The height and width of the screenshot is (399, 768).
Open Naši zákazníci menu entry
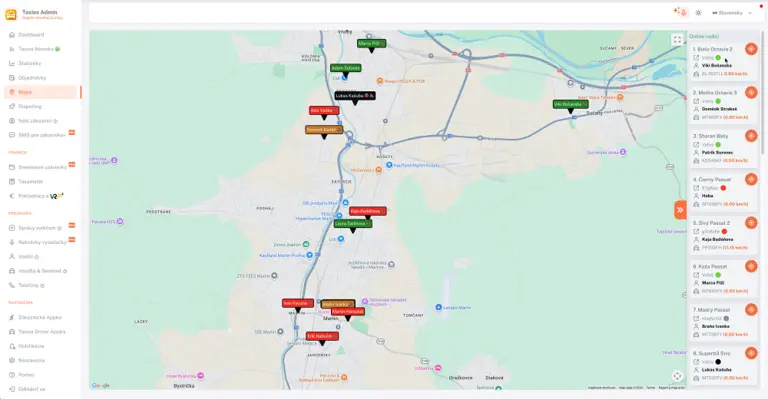tap(35, 120)
